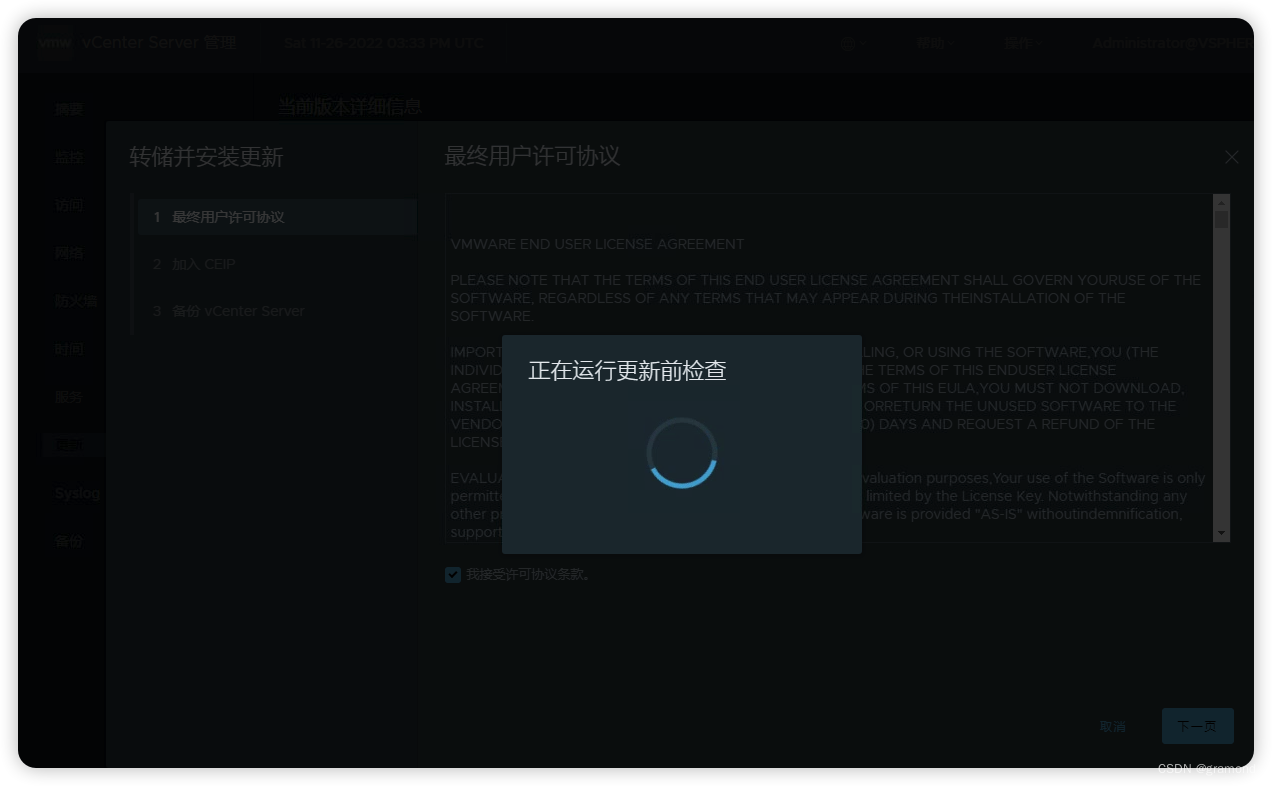
Task: Open the language globe dropdown in header
Action: tap(852, 44)
